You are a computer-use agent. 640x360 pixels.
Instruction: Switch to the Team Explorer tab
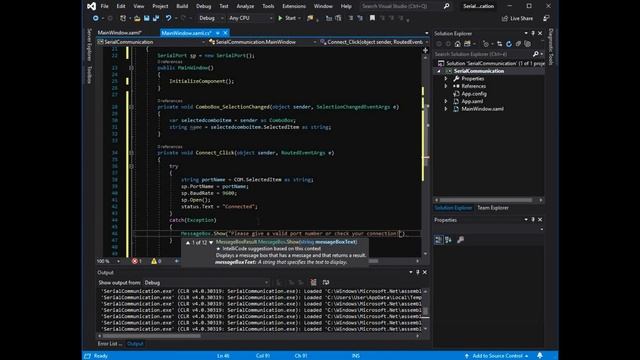tap(493, 208)
